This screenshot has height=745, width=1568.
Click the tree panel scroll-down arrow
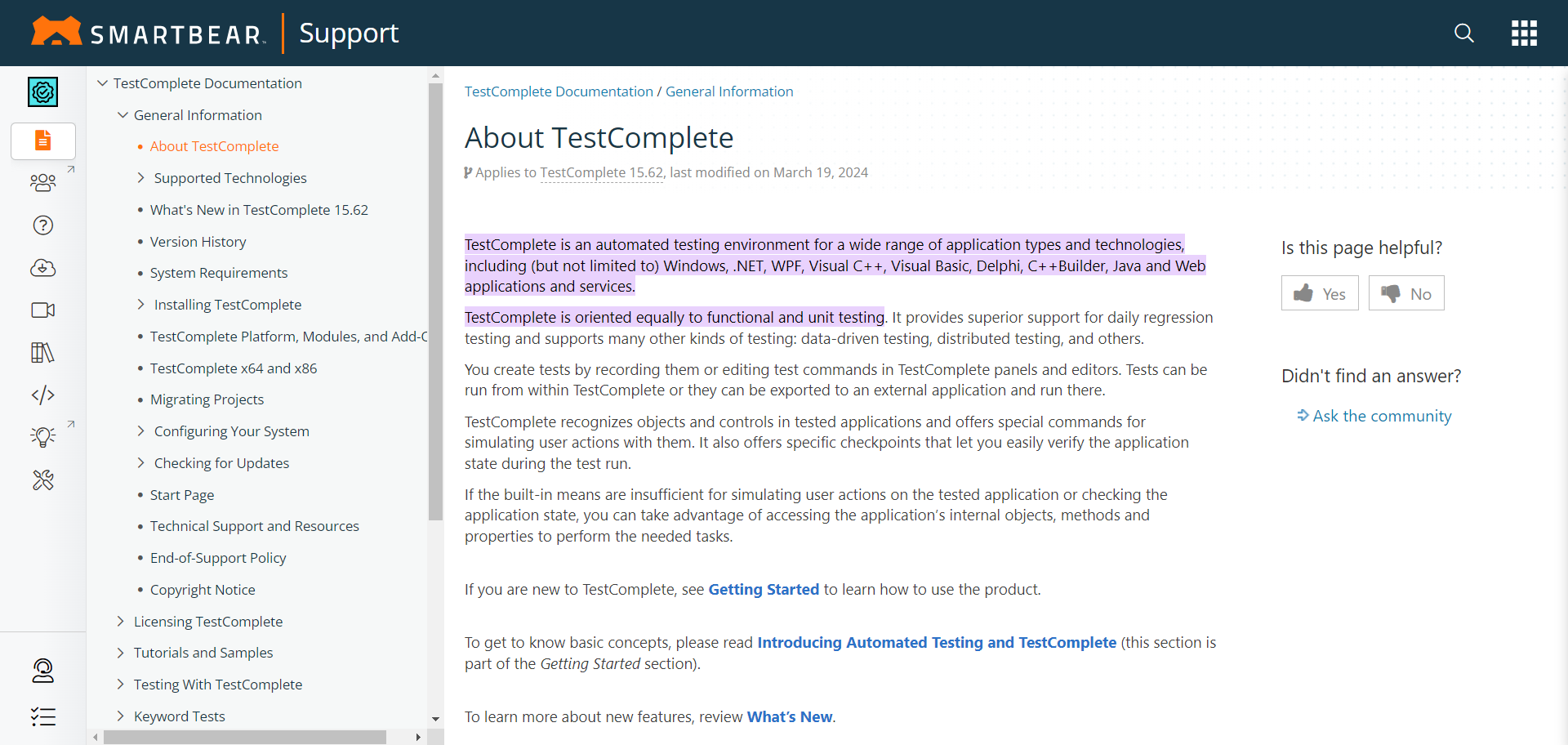point(435,719)
